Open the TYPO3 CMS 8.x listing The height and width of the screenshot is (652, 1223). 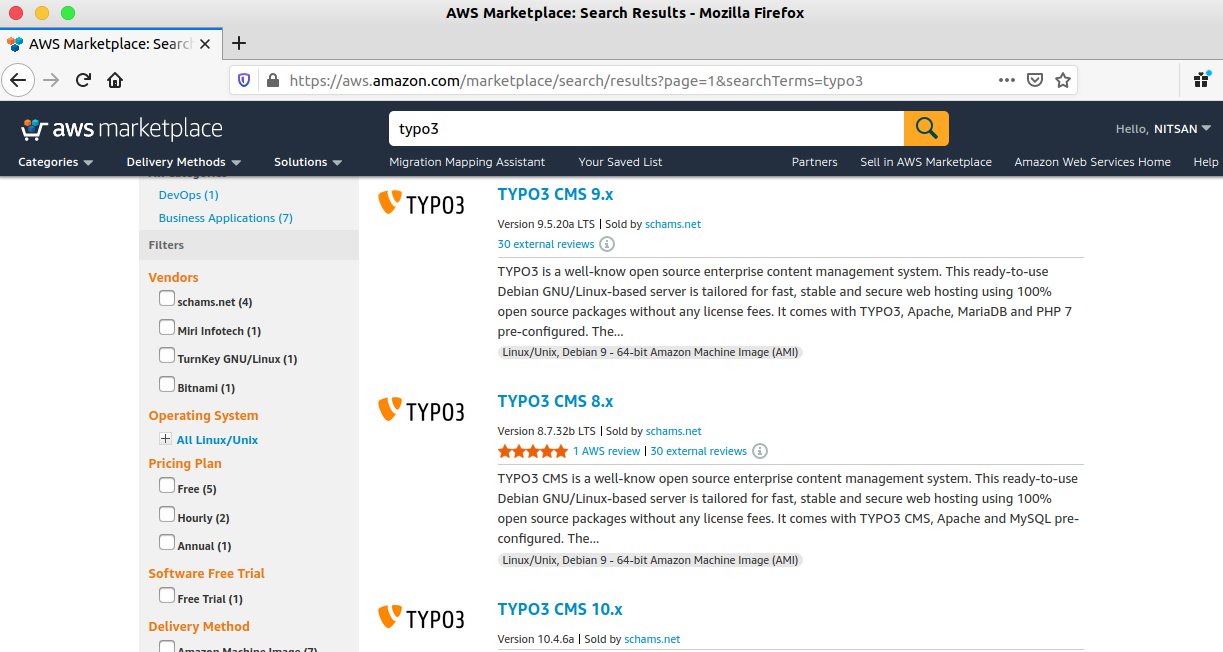(x=555, y=400)
